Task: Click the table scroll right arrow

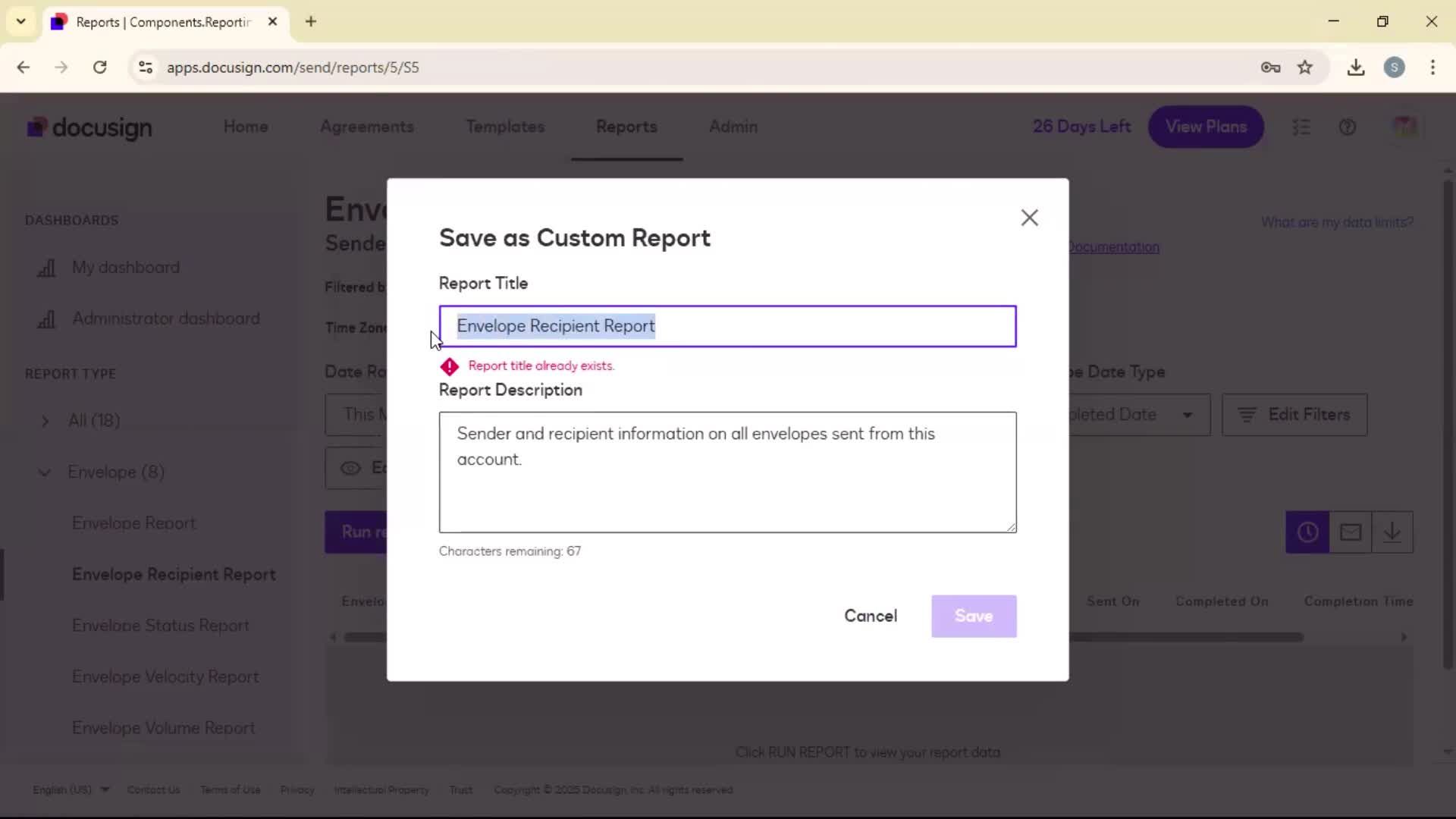Action: (x=1404, y=637)
